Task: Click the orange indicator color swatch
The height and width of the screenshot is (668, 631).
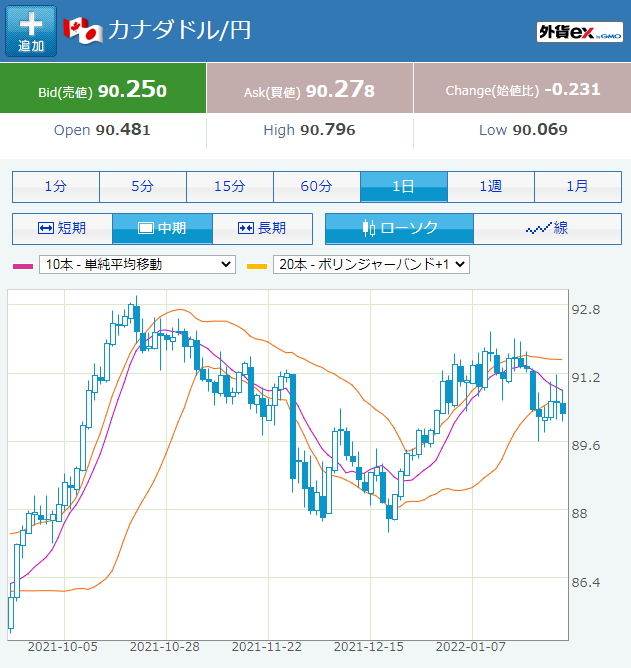Action: click(x=257, y=266)
